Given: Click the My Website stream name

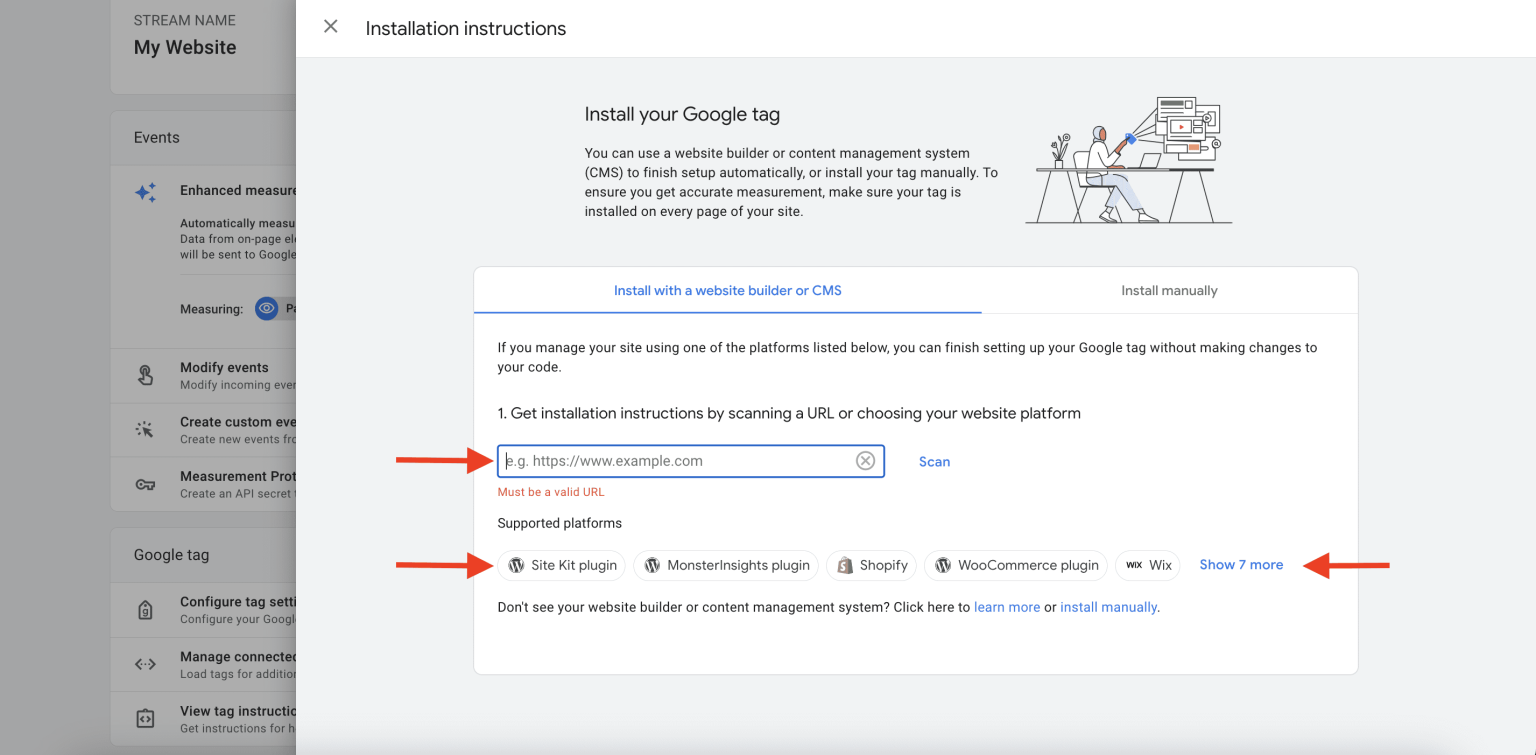Looking at the screenshot, I should point(185,47).
